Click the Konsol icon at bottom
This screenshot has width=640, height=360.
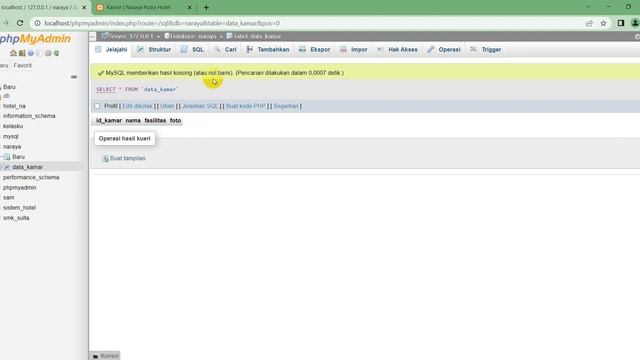pyautogui.click(x=96, y=356)
